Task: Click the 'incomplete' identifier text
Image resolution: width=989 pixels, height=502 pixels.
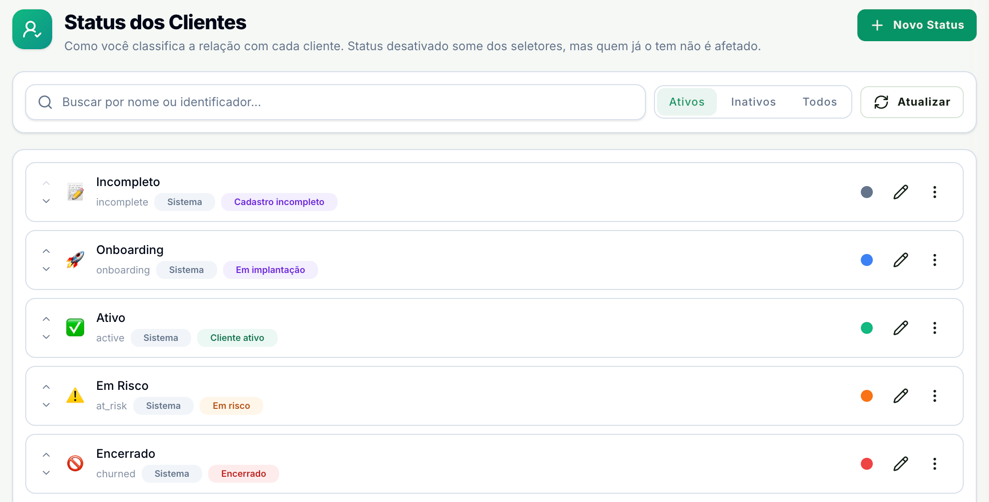Action: click(x=122, y=202)
